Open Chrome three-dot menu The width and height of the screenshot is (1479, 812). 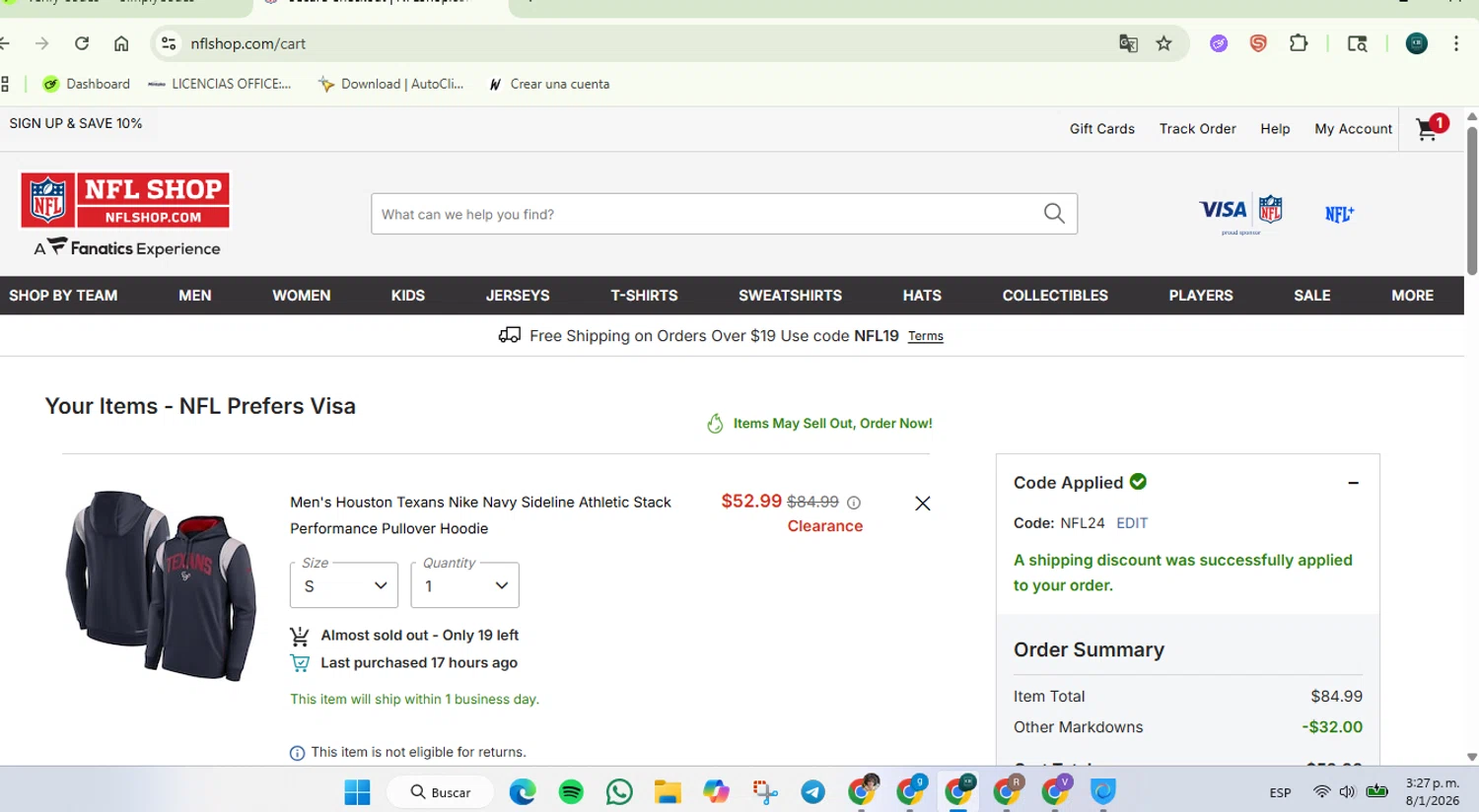coord(1456,43)
